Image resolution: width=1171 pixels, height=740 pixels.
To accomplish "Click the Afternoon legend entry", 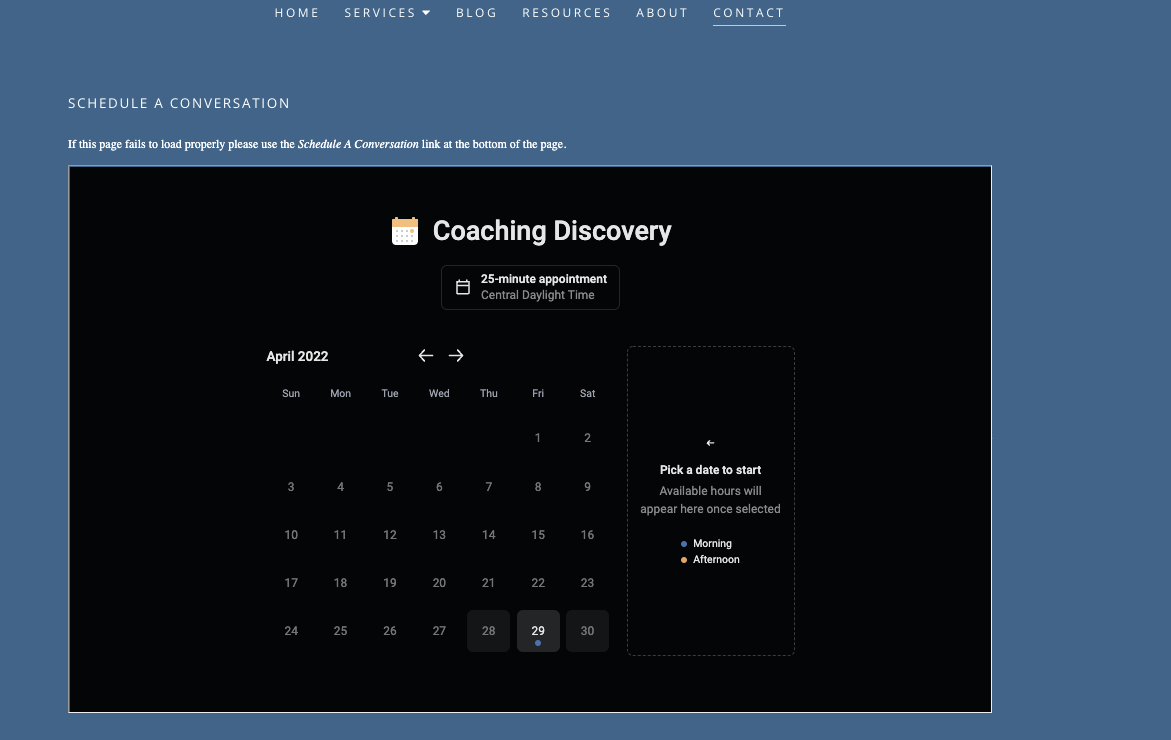I will 709,559.
